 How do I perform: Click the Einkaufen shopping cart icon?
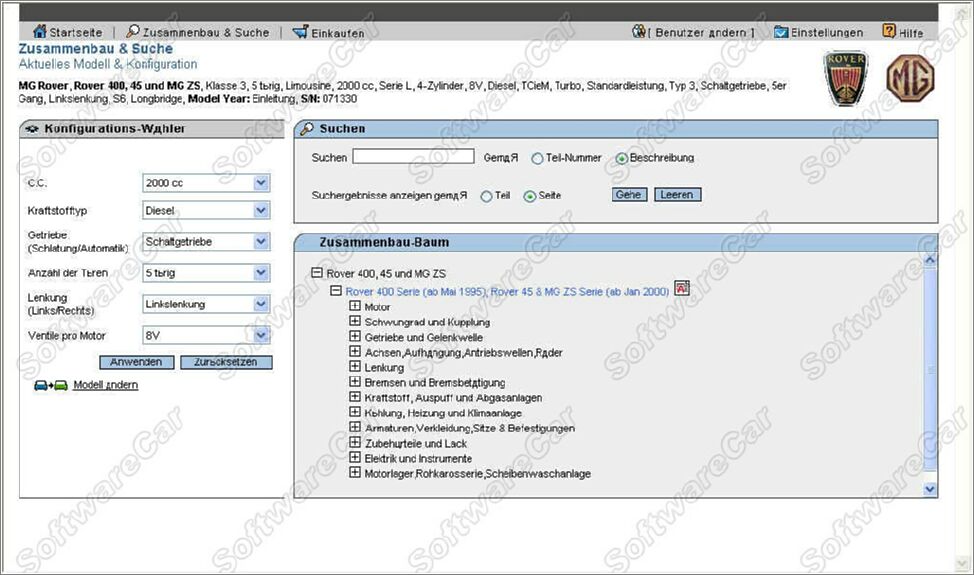(x=300, y=32)
